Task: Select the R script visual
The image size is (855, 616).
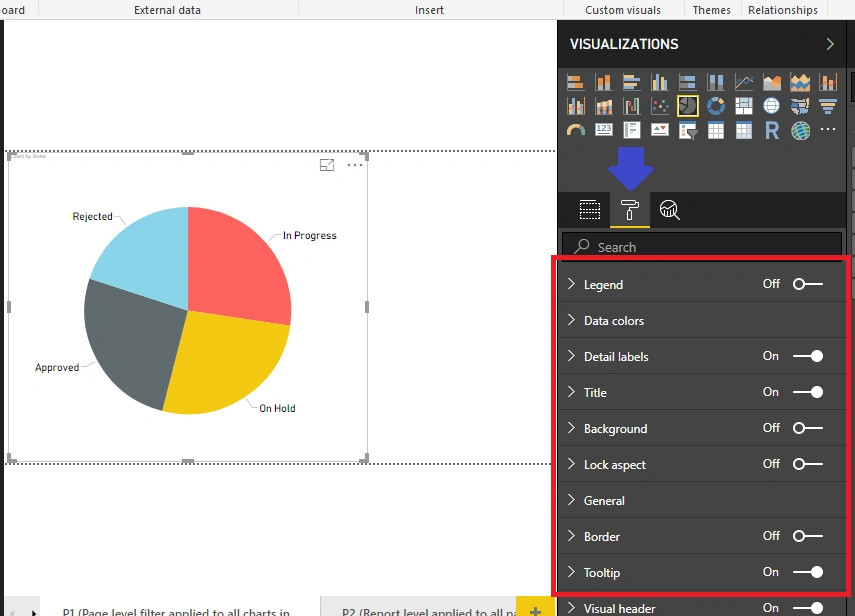Action: 772,130
